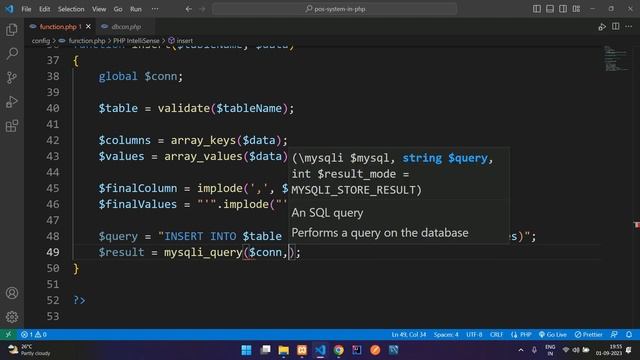Expand the config breadcrumb
Viewport: 640px width, 360px height.
click(x=40, y=41)
